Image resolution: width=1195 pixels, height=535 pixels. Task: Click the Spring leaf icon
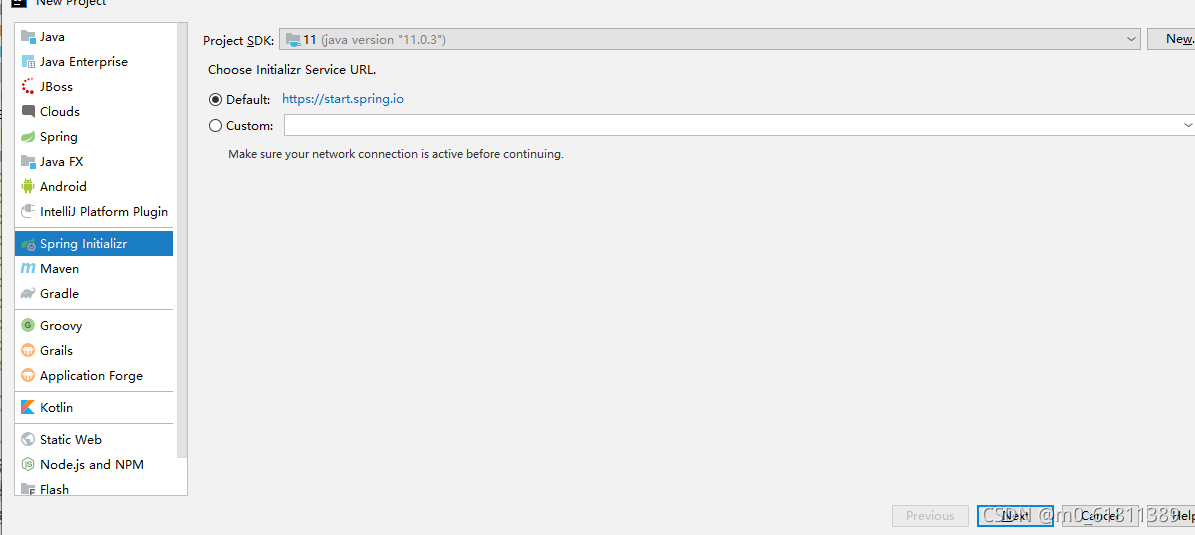click(28, 136)
